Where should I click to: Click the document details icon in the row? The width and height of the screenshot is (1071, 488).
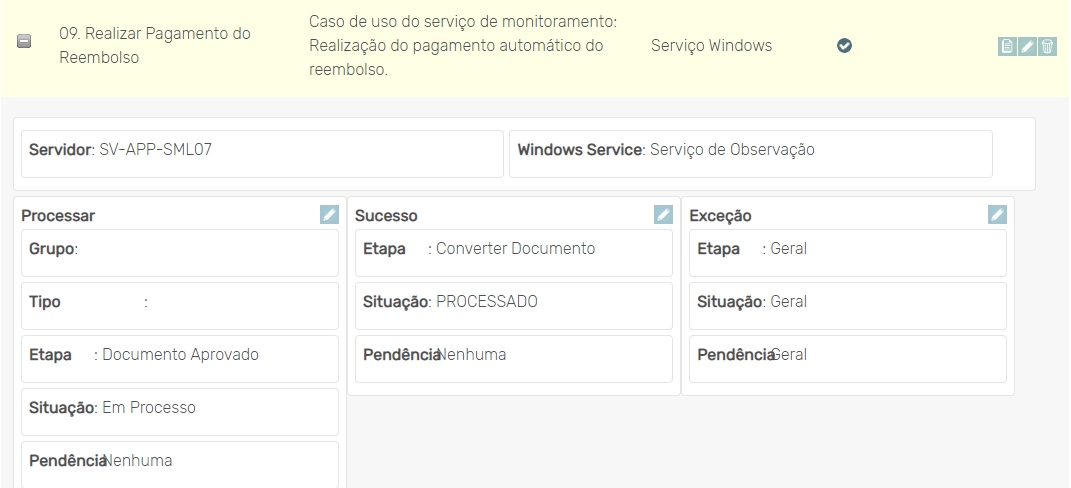1008,46
